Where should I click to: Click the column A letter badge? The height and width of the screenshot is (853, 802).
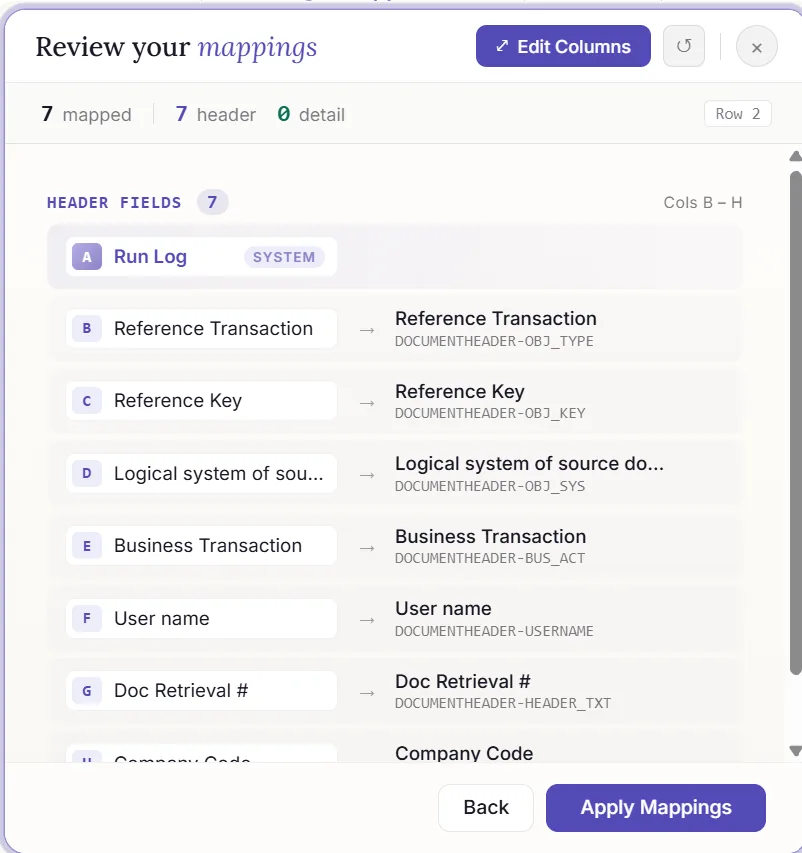87,257
